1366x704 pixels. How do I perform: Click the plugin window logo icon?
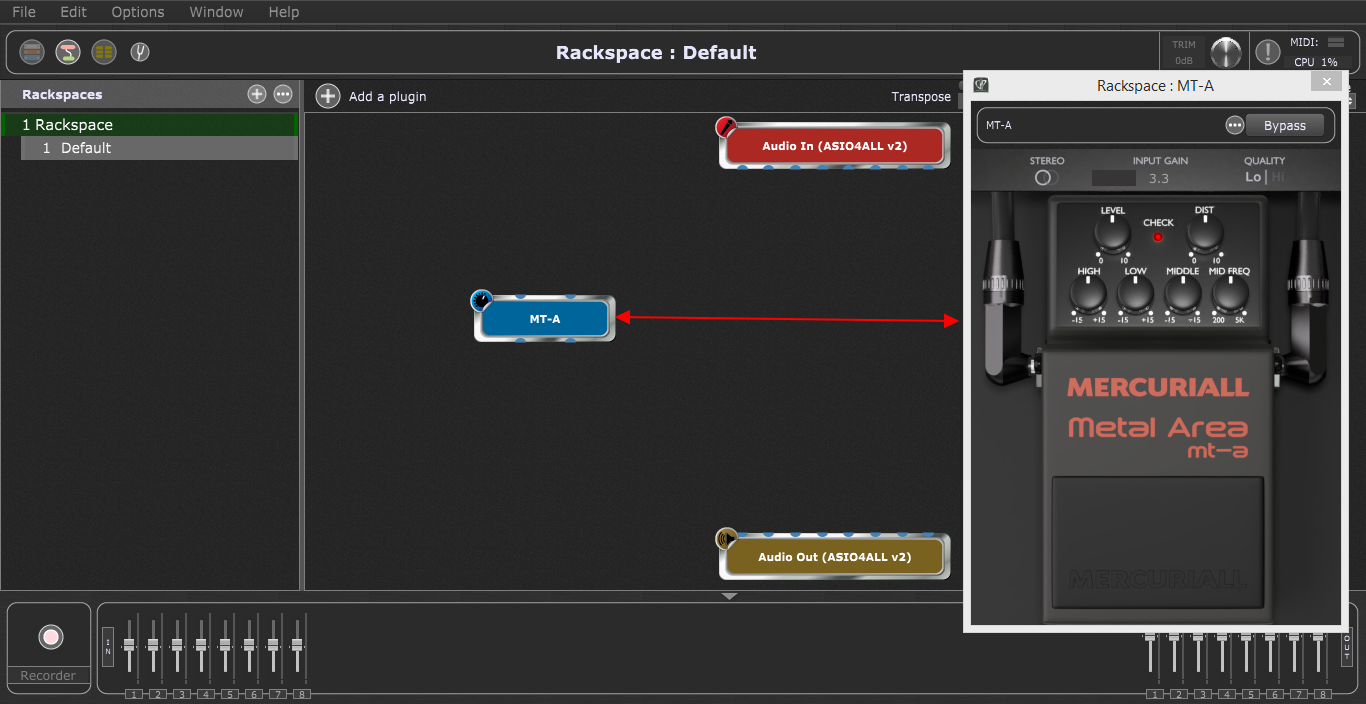(981, 85)
